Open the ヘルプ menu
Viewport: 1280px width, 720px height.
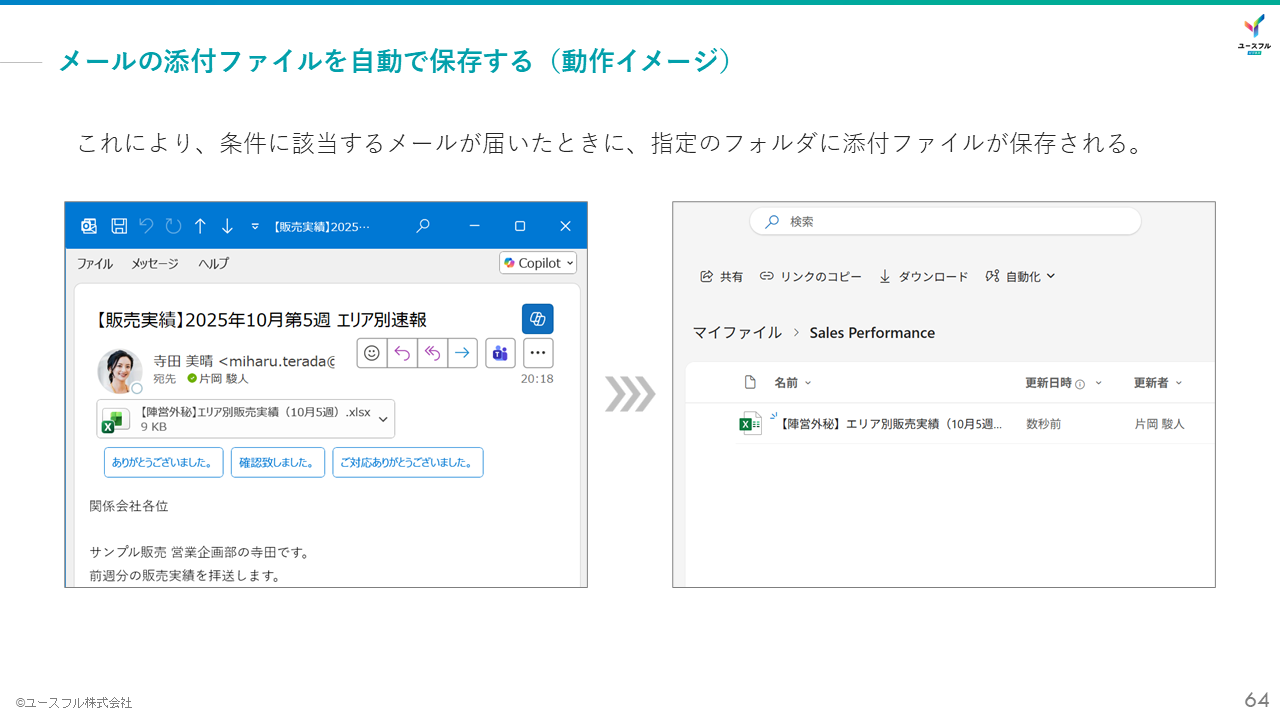pos(213,264)
